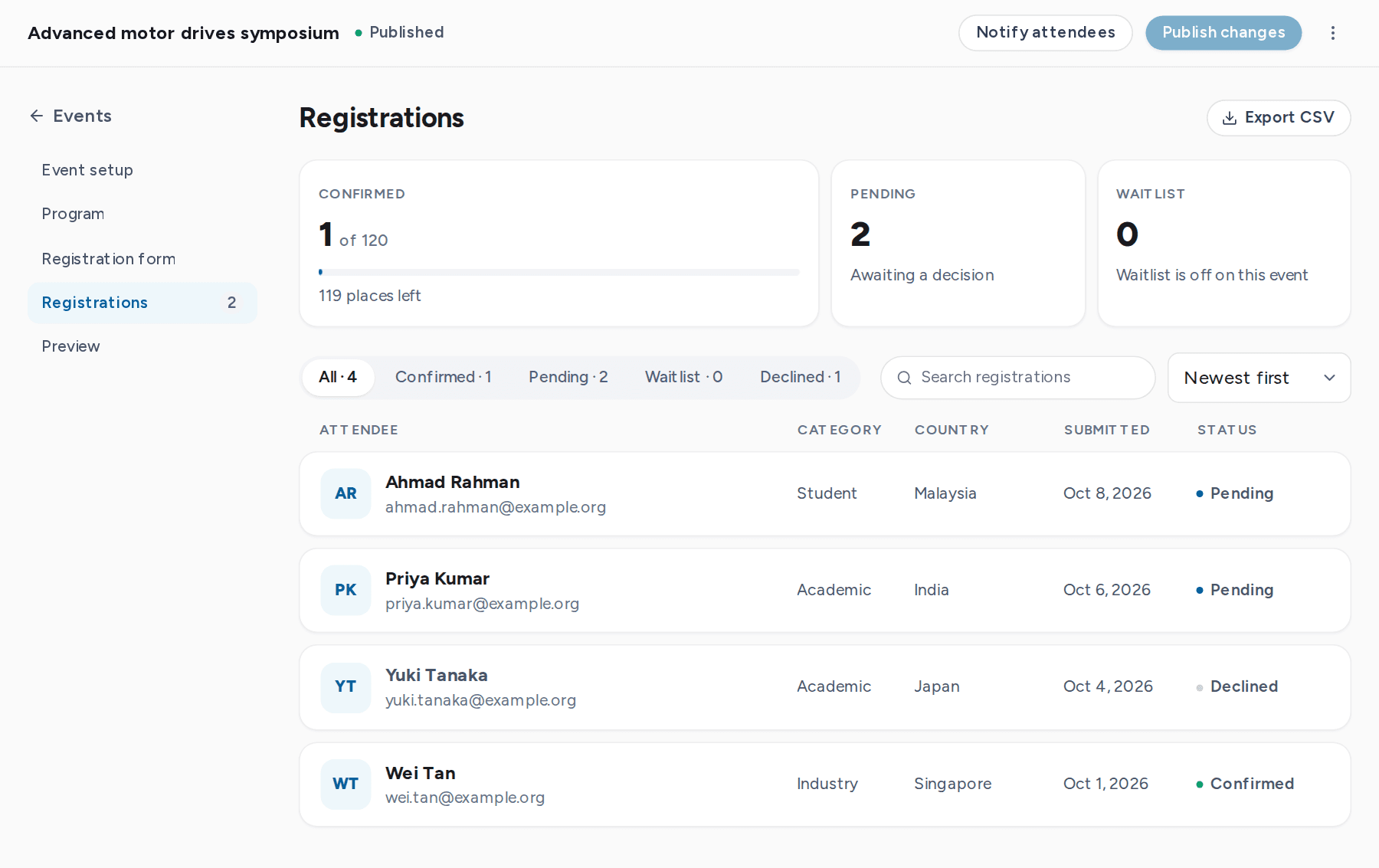Viewport: 1379px width, 868px height.
Task: Click Yuki Tanaka's Declined status
Action: (x=1237, y=687)
